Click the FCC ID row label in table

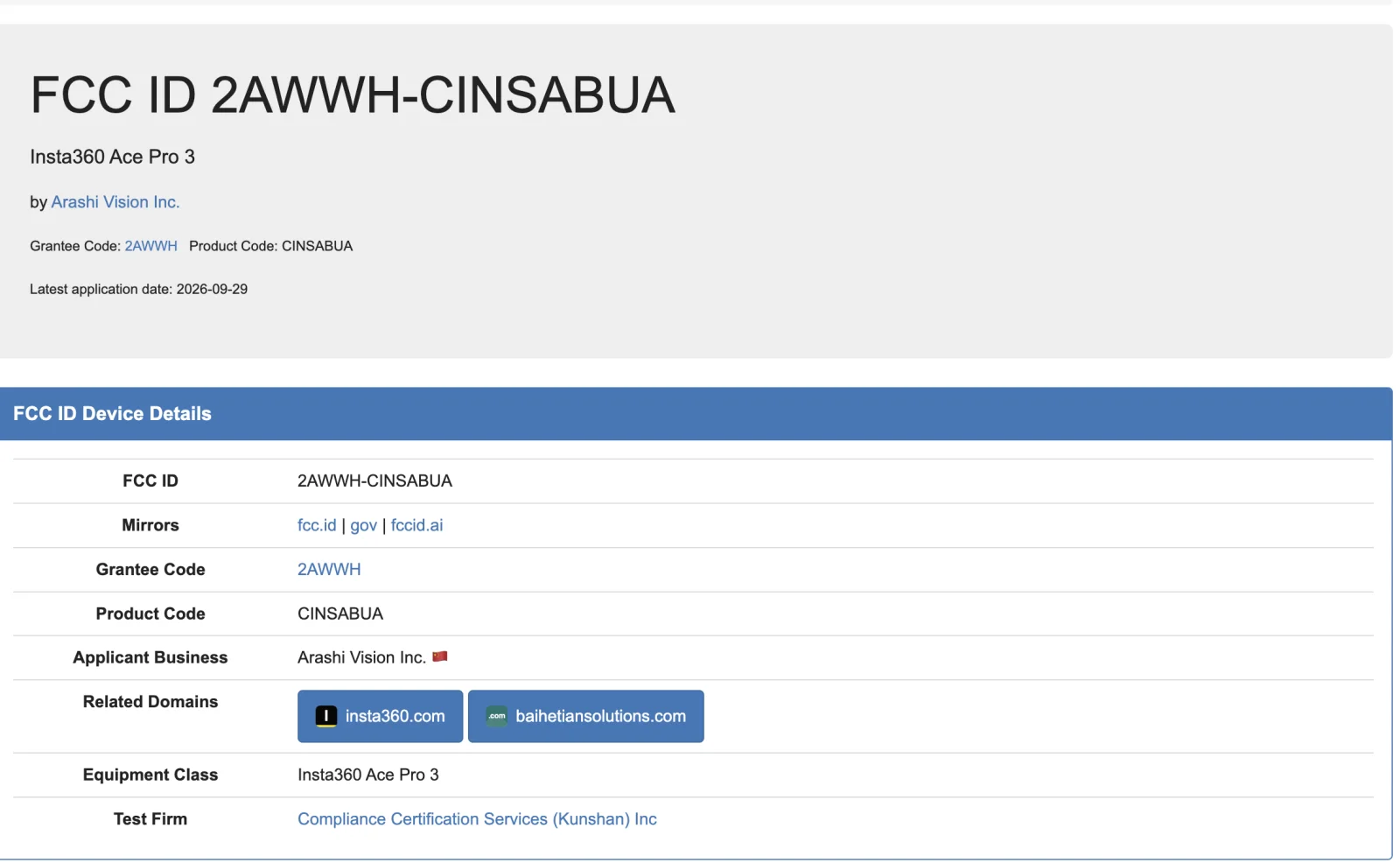[150, 481]
